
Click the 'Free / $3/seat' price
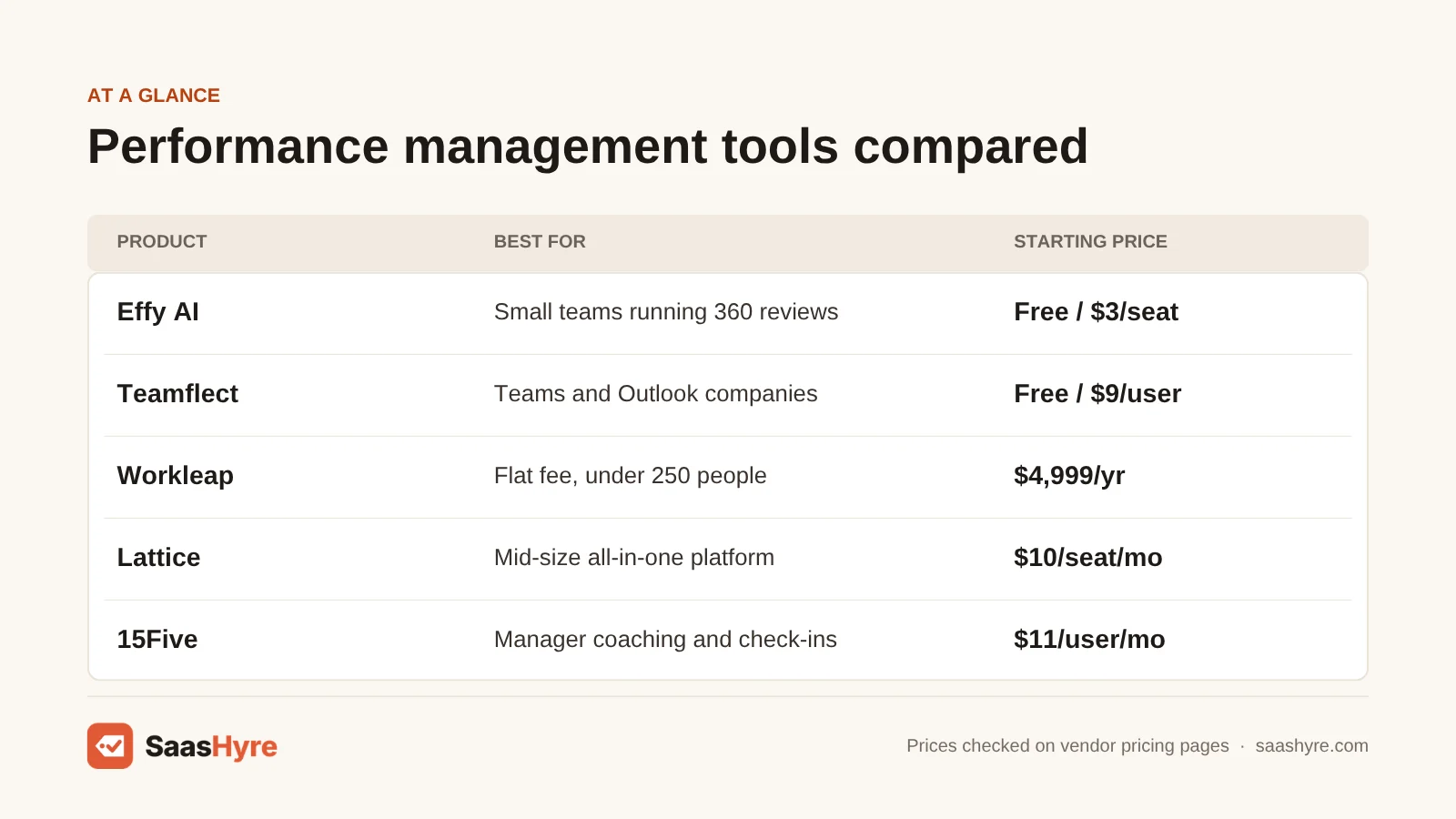coord(1096,312)
